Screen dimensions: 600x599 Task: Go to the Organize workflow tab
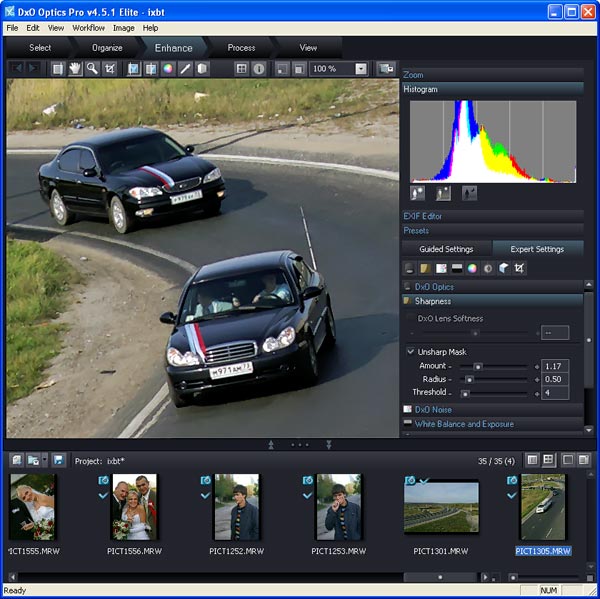[x=107, y=48]
